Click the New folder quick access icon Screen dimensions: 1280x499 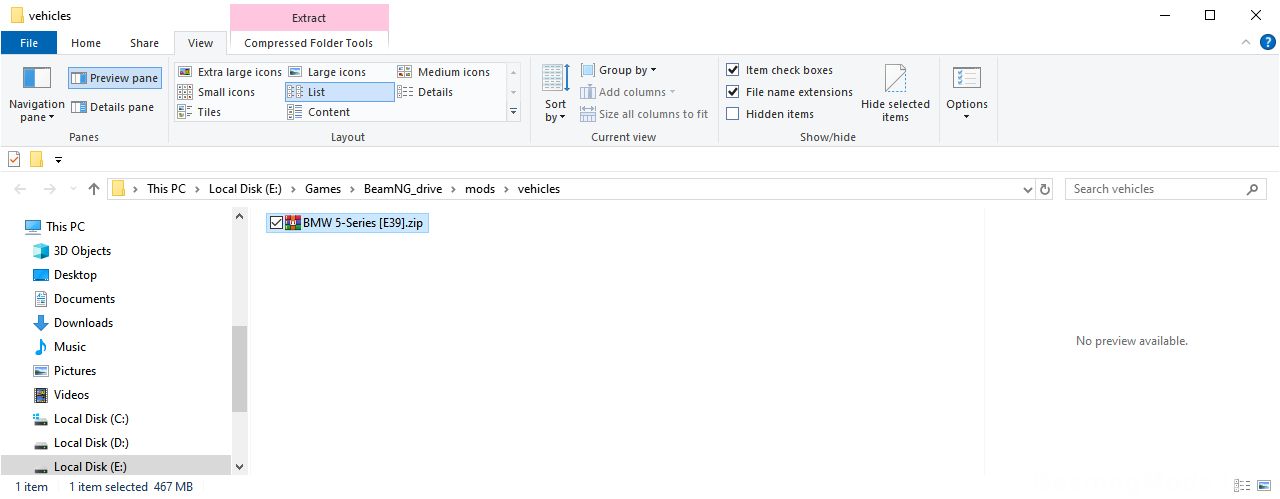tap(36, 159)
